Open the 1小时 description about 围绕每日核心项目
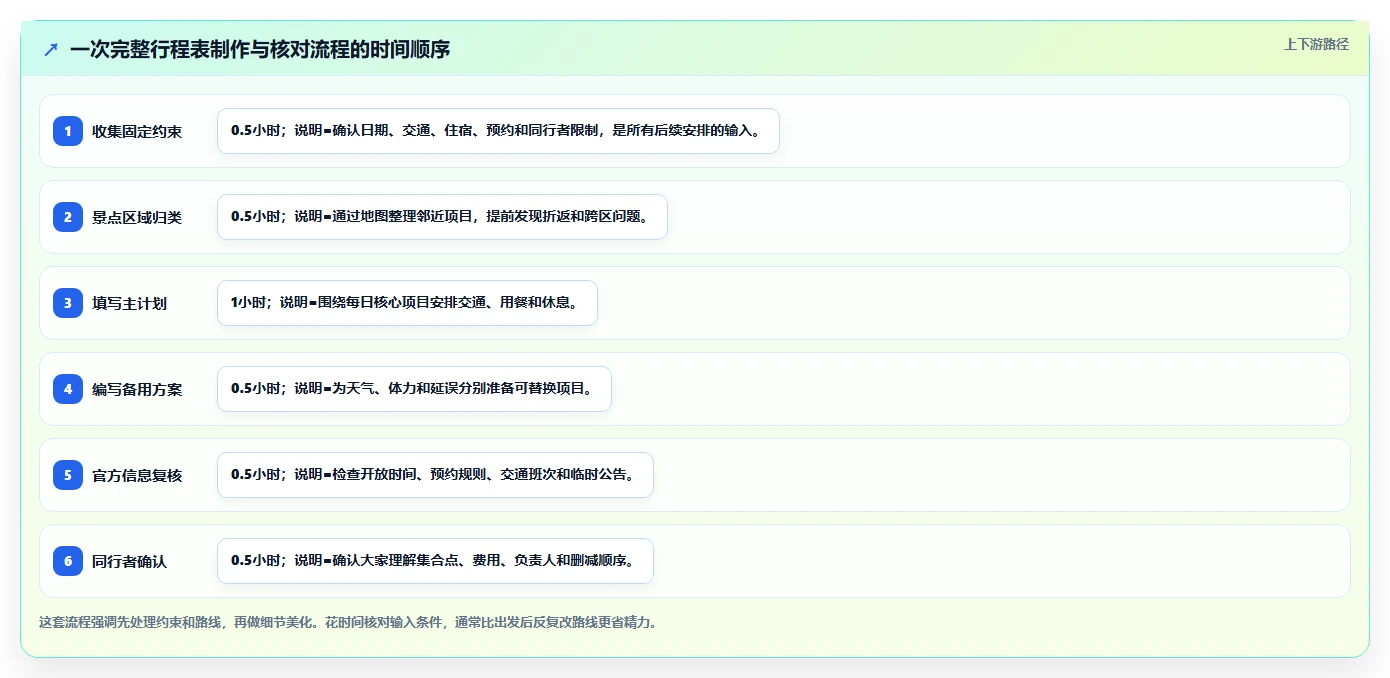 (x=407, y=303)
